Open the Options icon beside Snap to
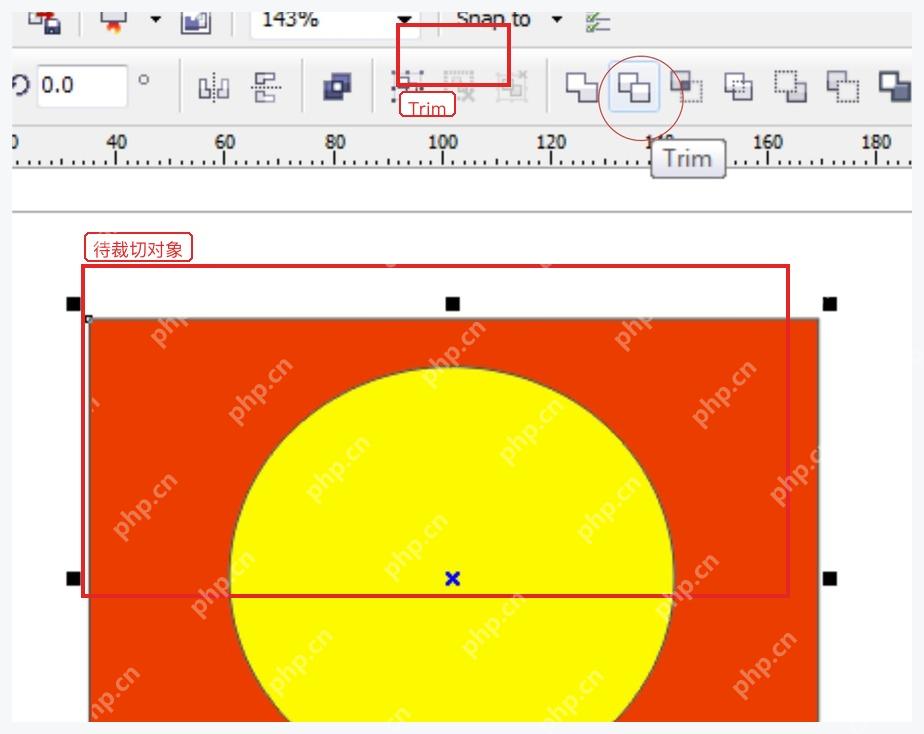This screenshot has width=924, height=734. [598, 22]
